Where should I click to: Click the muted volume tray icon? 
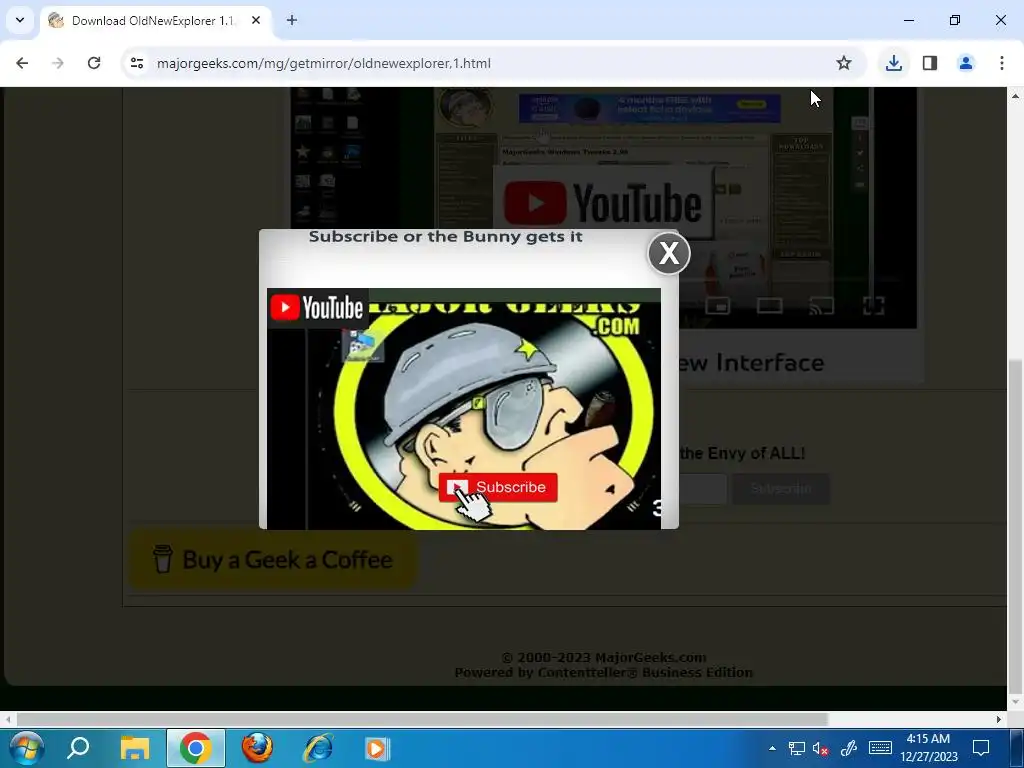tap(821, 748)
